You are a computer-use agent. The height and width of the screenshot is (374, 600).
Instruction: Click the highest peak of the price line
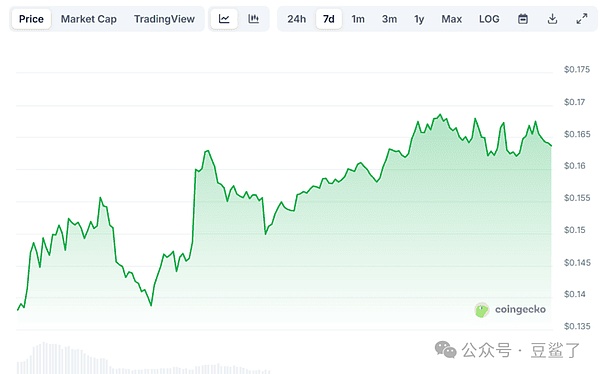440,115
